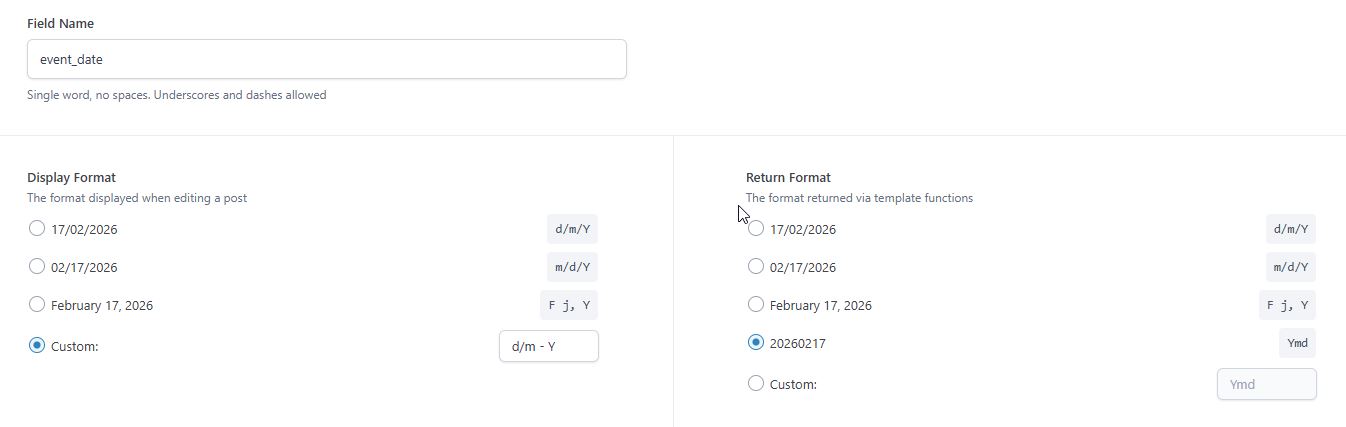Click the m/d/Y code badge under Display Format
This screenshot has height=427, width=1346.
[x=572, y=267]
